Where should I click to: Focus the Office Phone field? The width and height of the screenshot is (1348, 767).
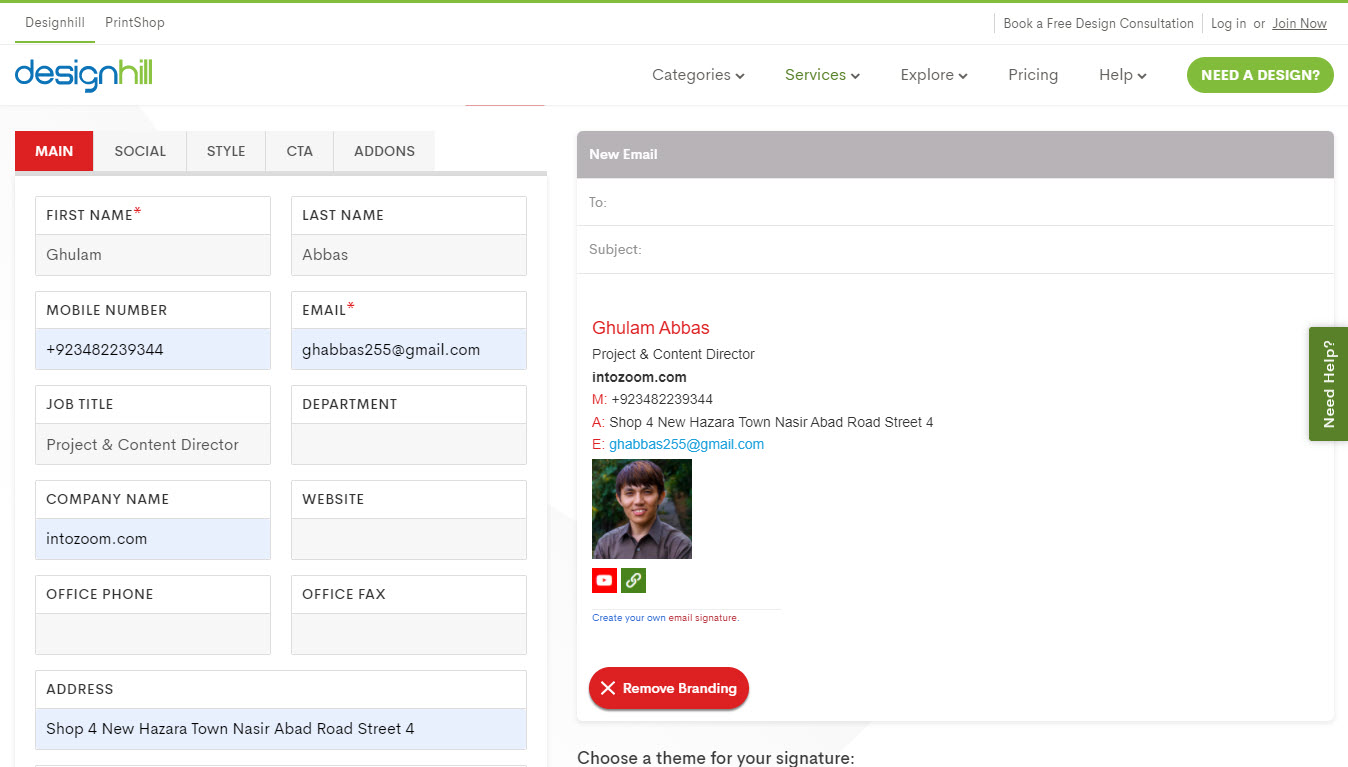[153, 634]
